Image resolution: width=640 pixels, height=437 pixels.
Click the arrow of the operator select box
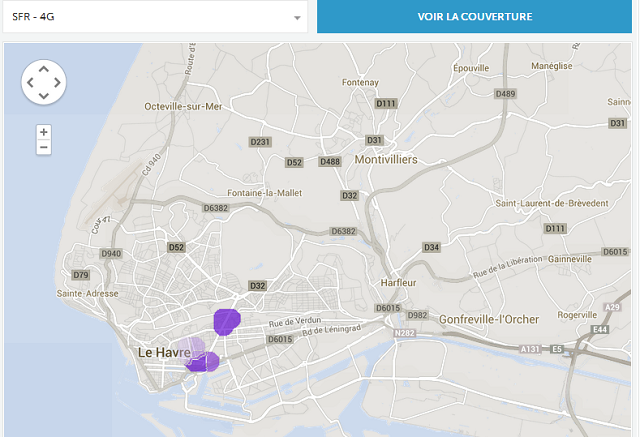297,18
